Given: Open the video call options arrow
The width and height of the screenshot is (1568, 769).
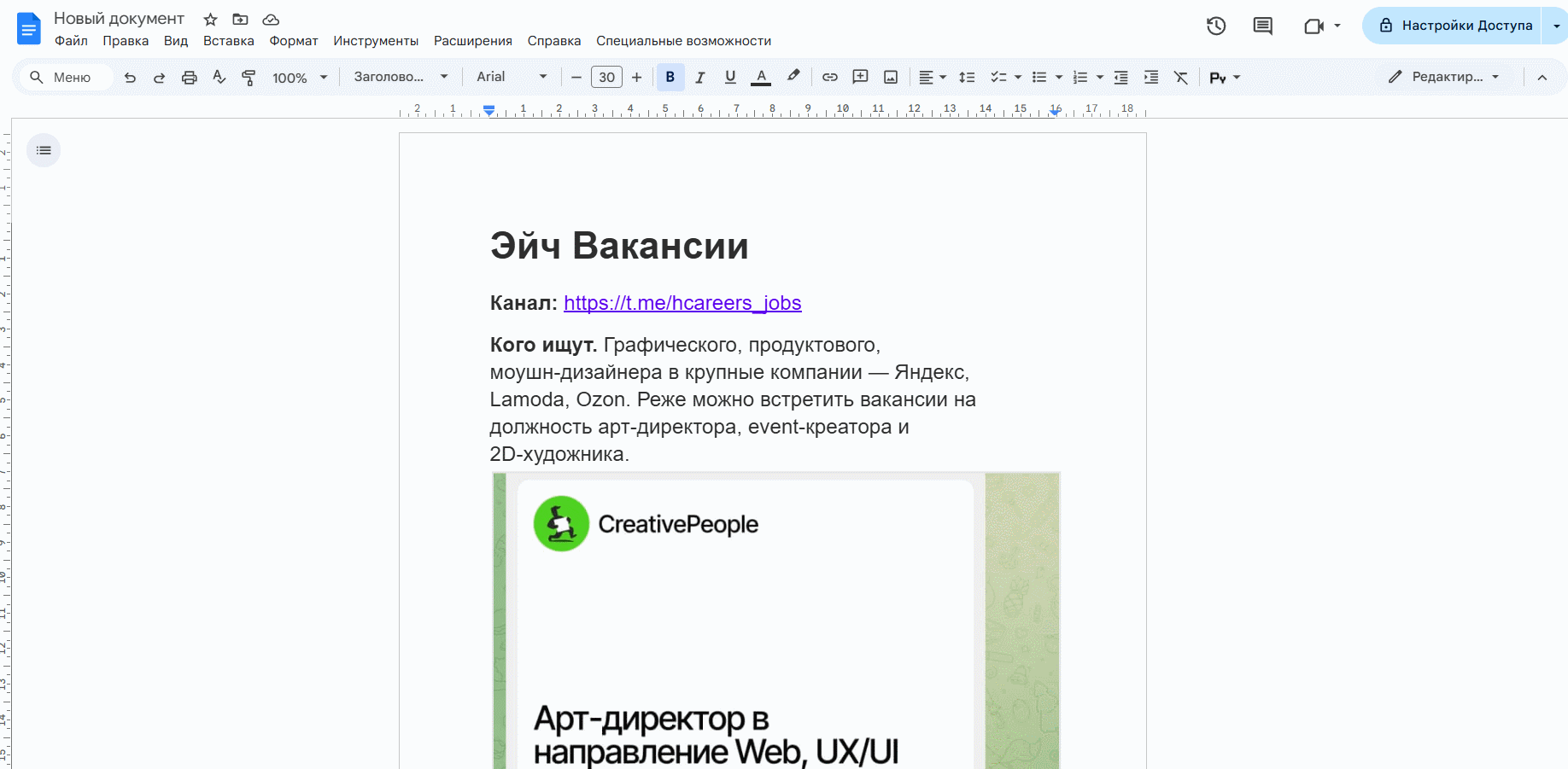Looking at the screenshot, I should pyautogui.click(x=1337, y=26).
